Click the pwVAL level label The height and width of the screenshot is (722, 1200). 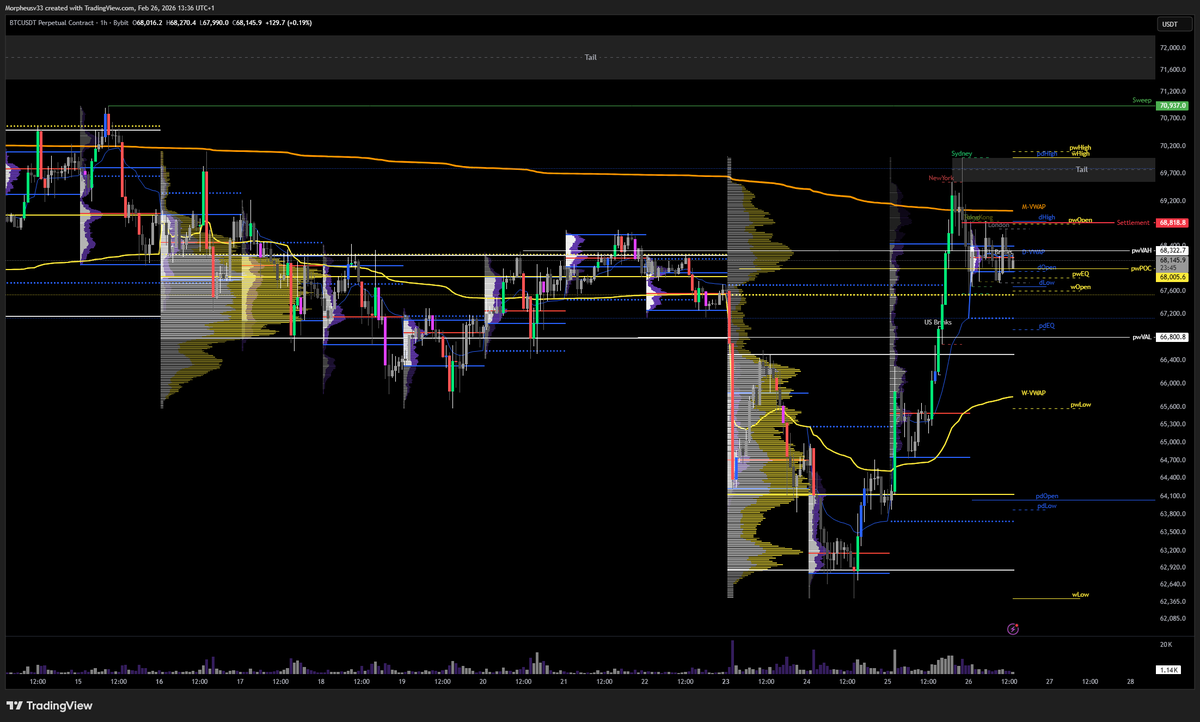pyautogui.click(x=1142, y=338)
